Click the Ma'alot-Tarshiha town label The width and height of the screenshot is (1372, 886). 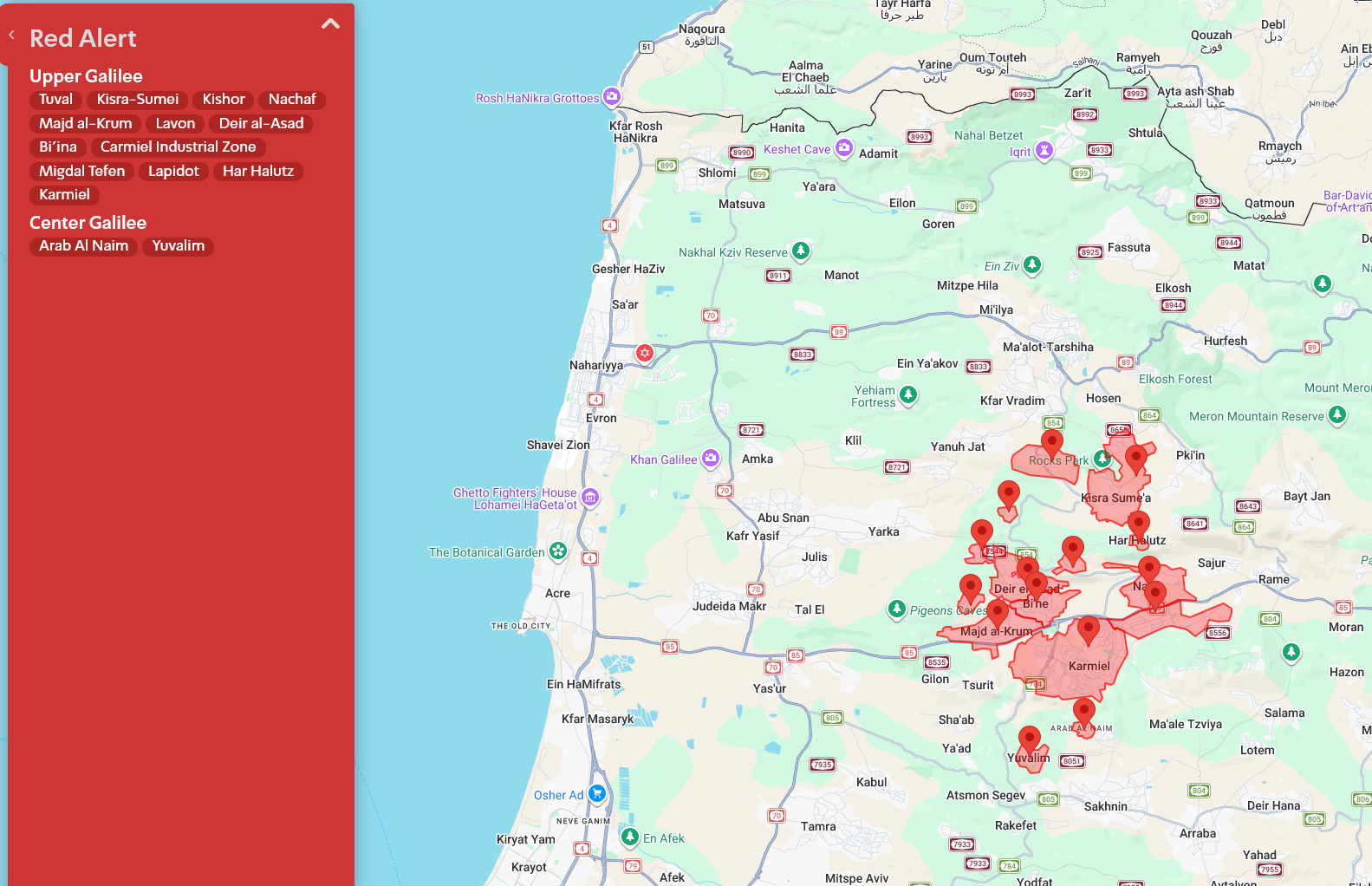[x=1048, y=348]
